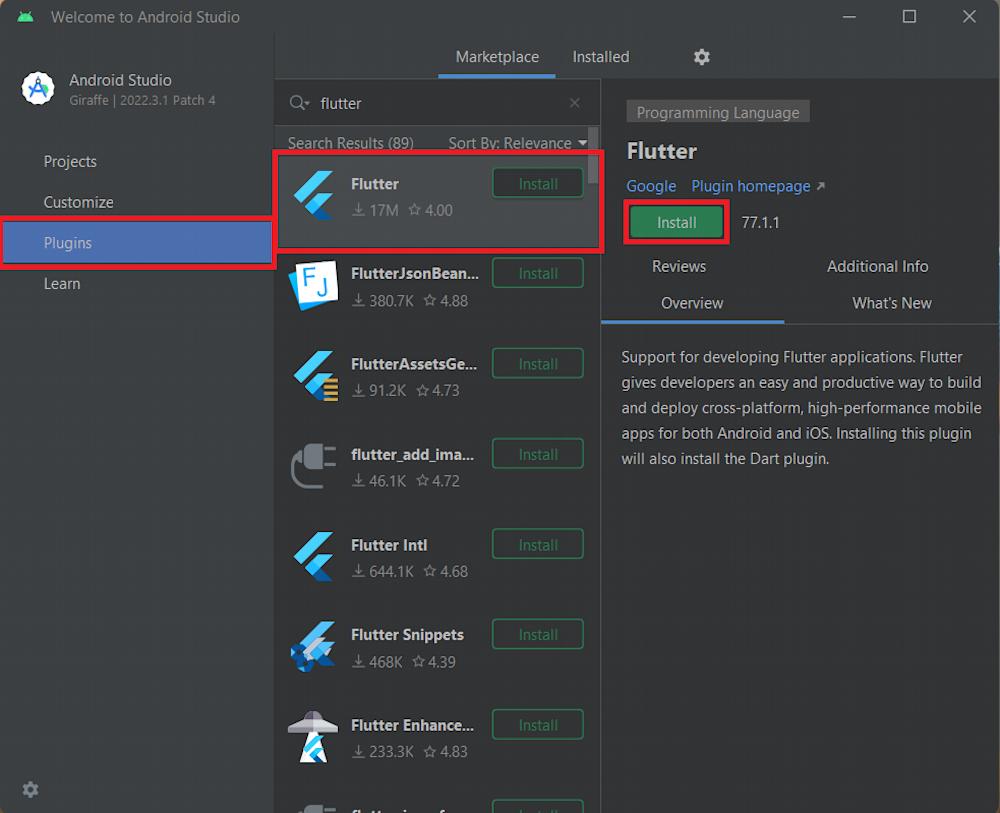Install the Flutter Snippets plugin
The image size is (1000, 813).
tap(538, 635)
